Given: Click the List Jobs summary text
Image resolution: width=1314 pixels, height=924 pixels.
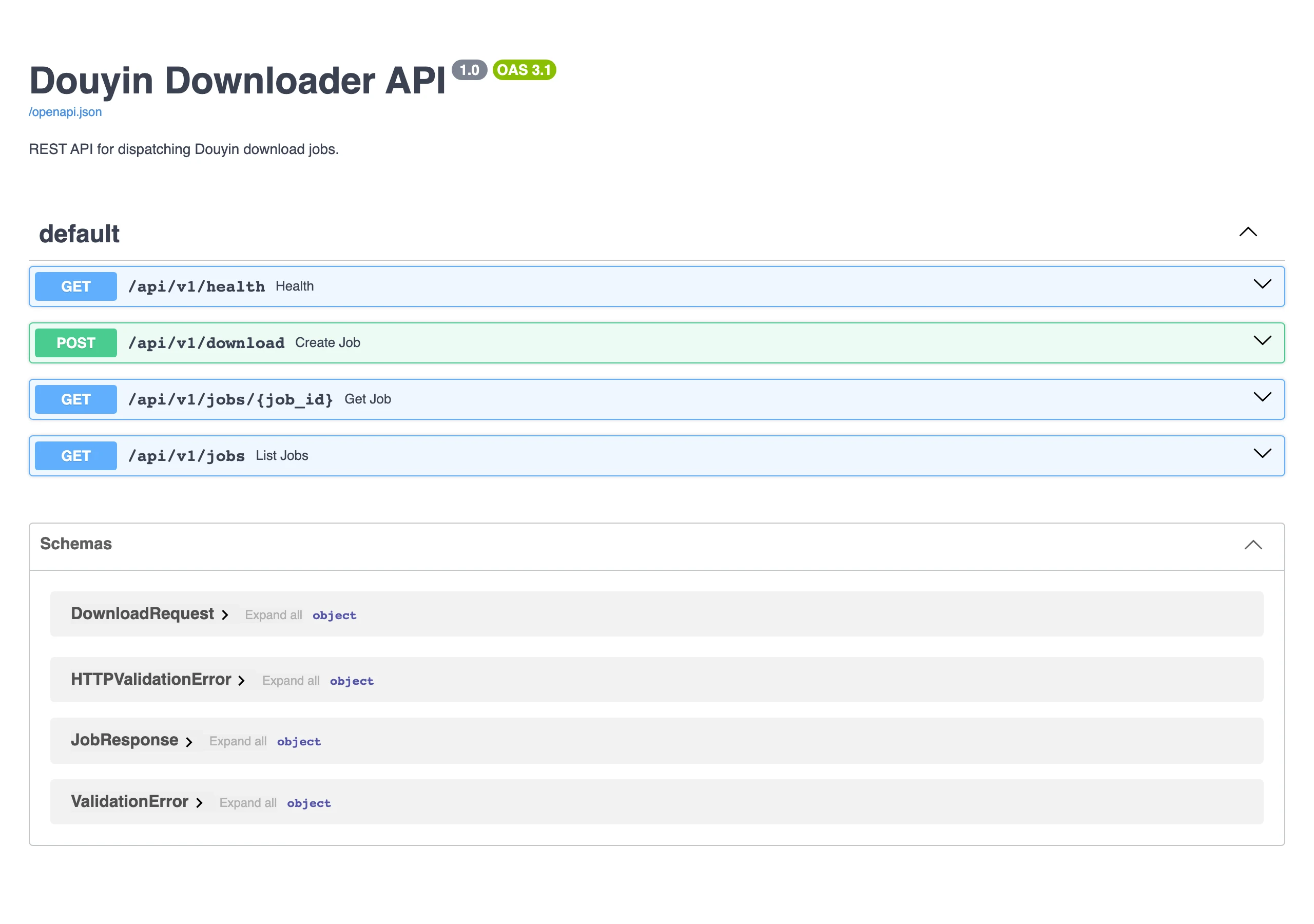Looking at the screenshot, I should pos(282,456).
